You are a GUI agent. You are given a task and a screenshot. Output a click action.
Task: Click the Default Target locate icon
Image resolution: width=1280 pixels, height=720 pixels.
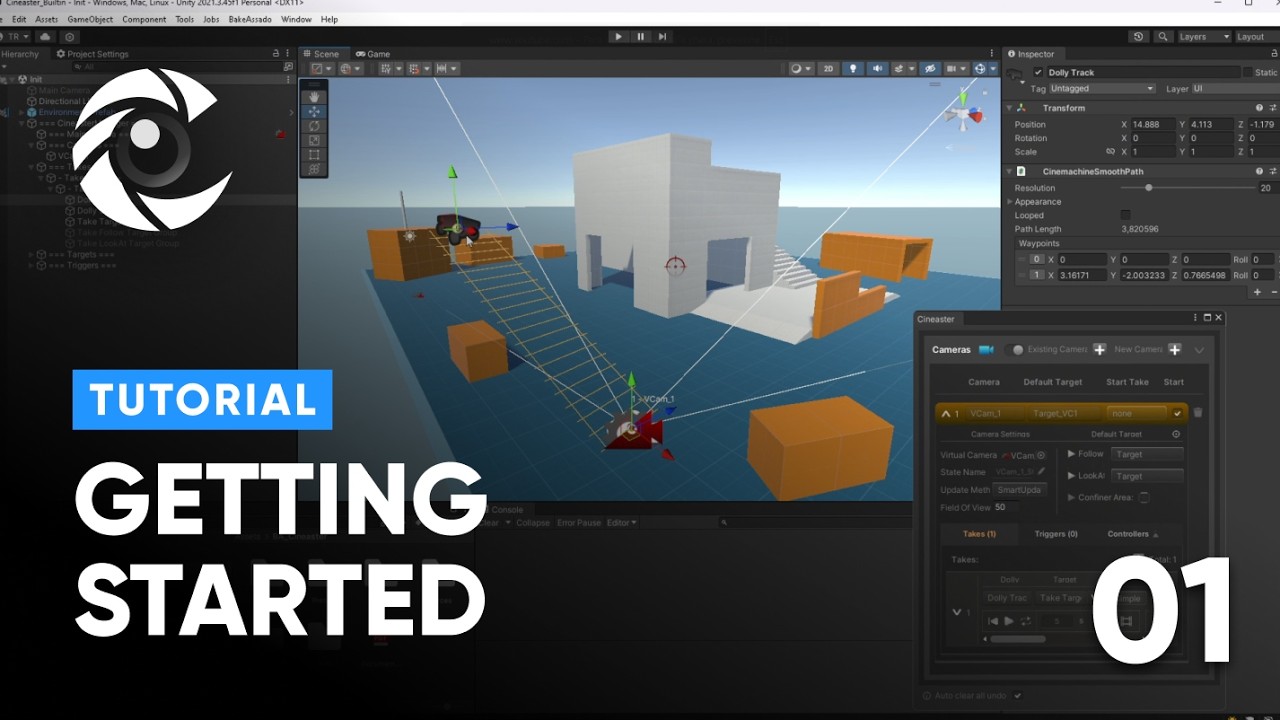(x=1176, y=434)
